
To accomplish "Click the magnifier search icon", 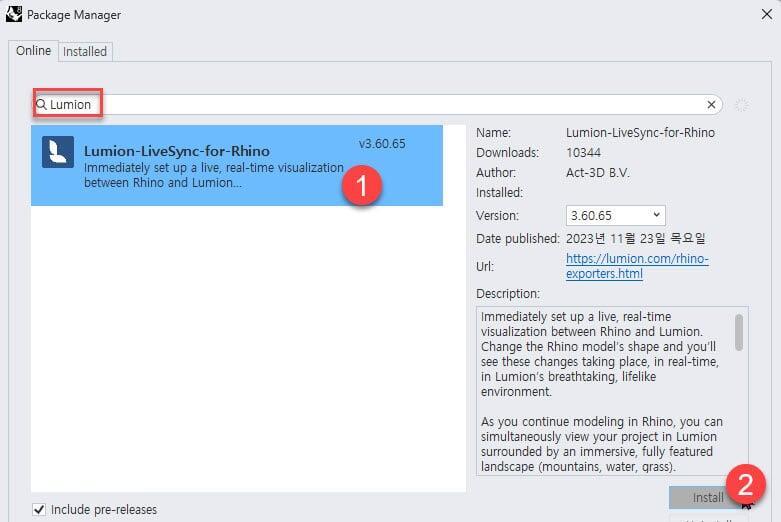I will (41, 104).
